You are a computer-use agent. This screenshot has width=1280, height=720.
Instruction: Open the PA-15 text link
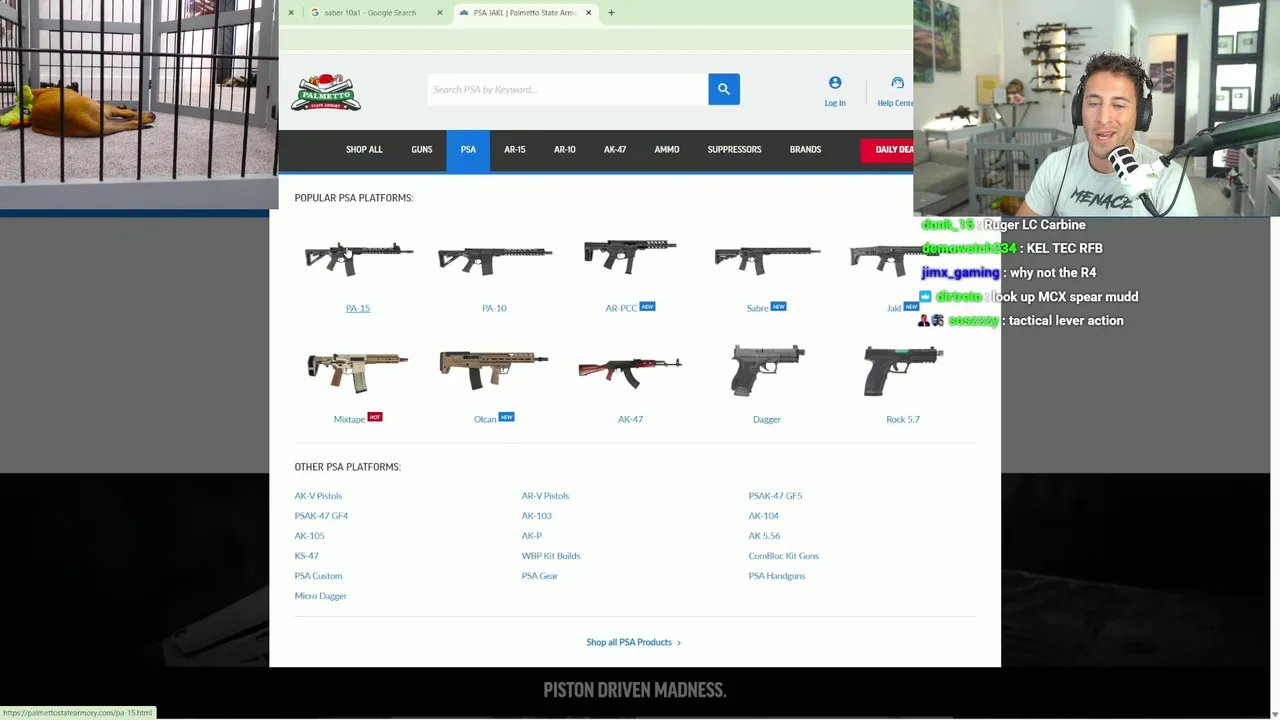(x=358, y=308)
